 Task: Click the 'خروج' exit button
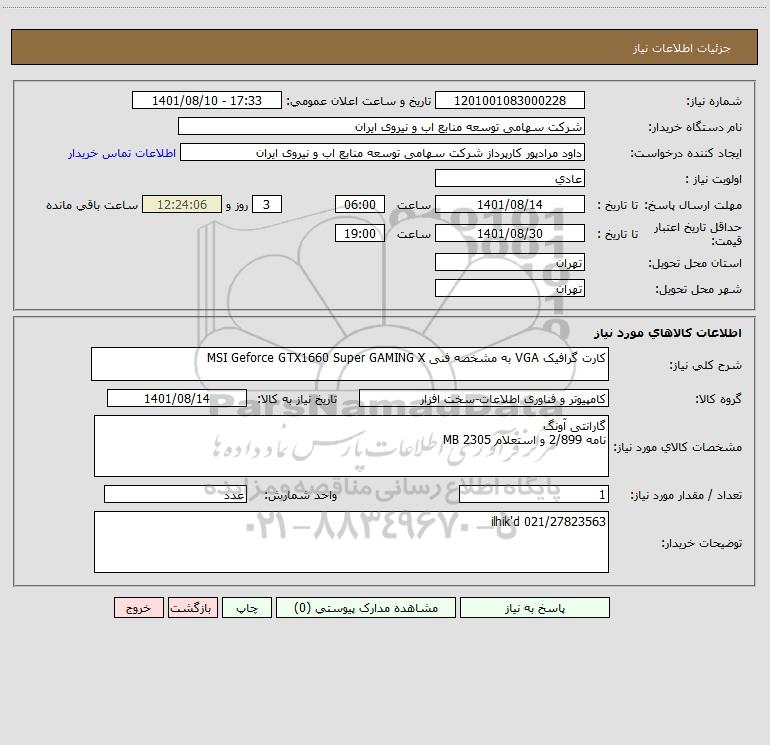pyautogui.click(x=138, y=607)
